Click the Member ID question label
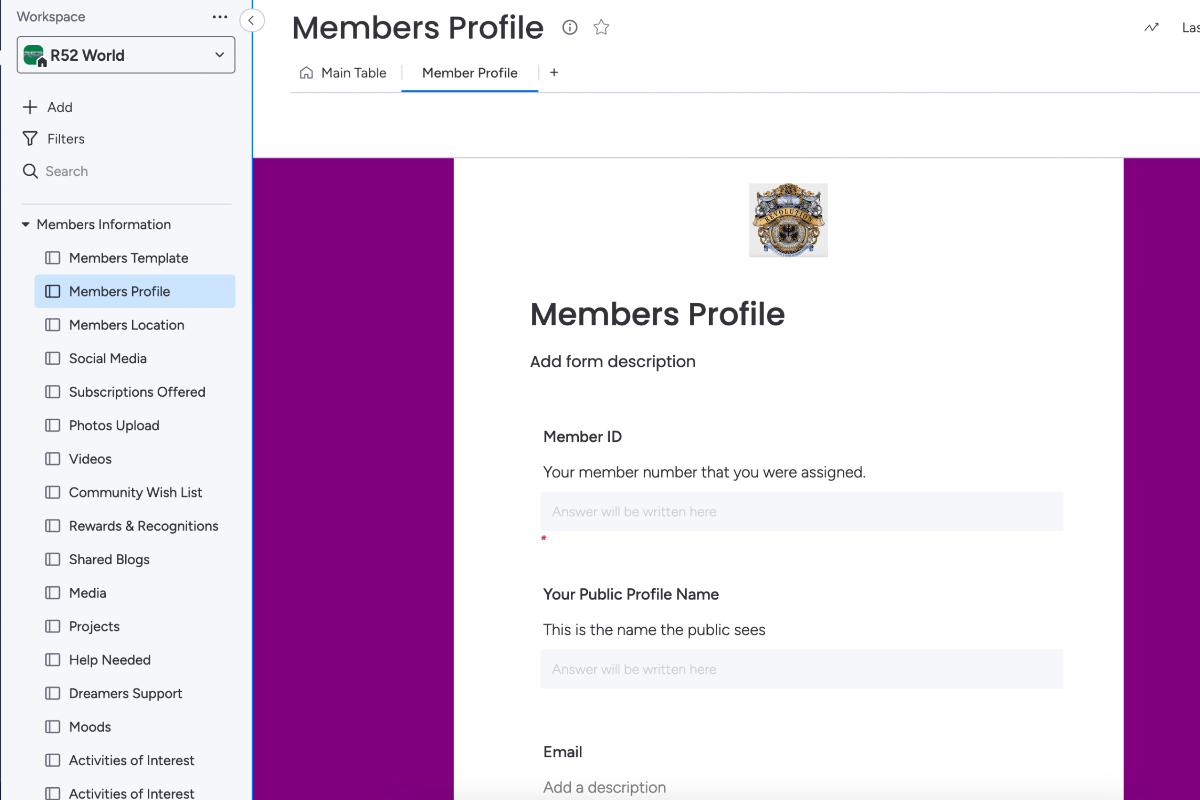Viewport: 1200px width, 800px height. [x=583, y=437]
